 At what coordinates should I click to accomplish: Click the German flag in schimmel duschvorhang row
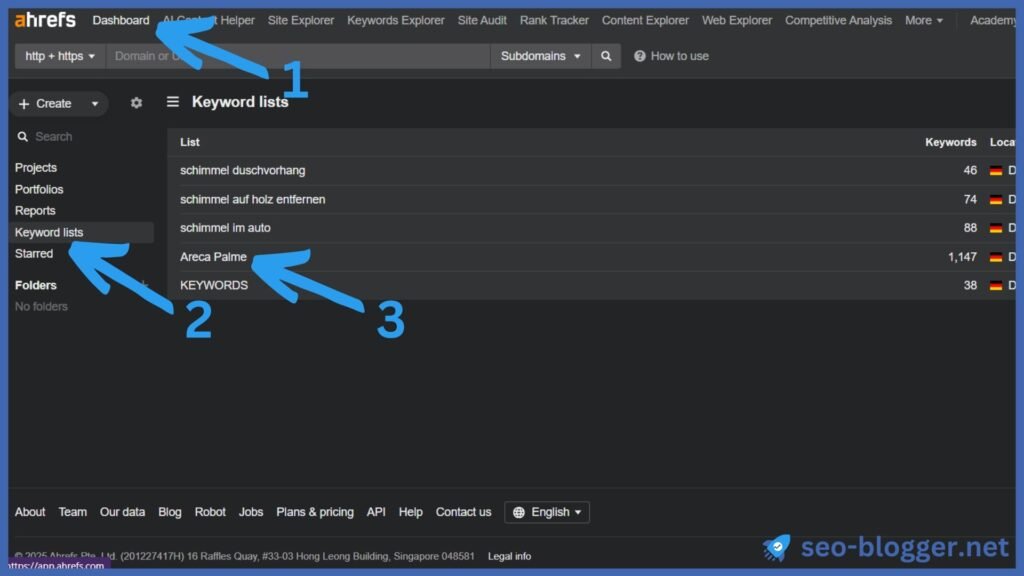(995, 170)
